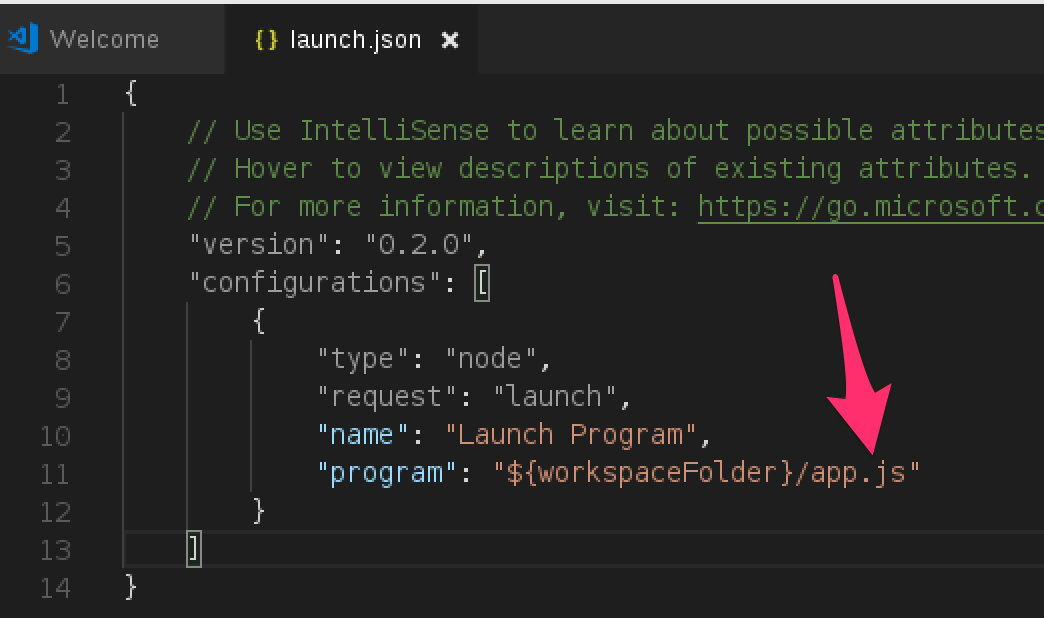Place cursor on "Launch Program" value
Viewport: 1044px width, 618px height.
(x=570, y=435)
